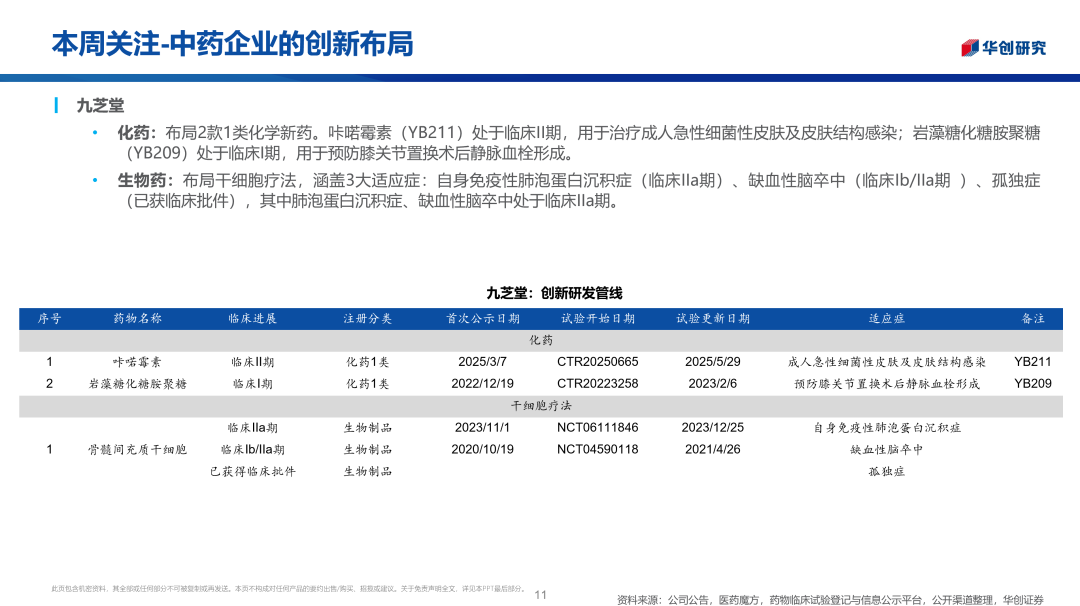Click the update date 2025/5/29

713,362
